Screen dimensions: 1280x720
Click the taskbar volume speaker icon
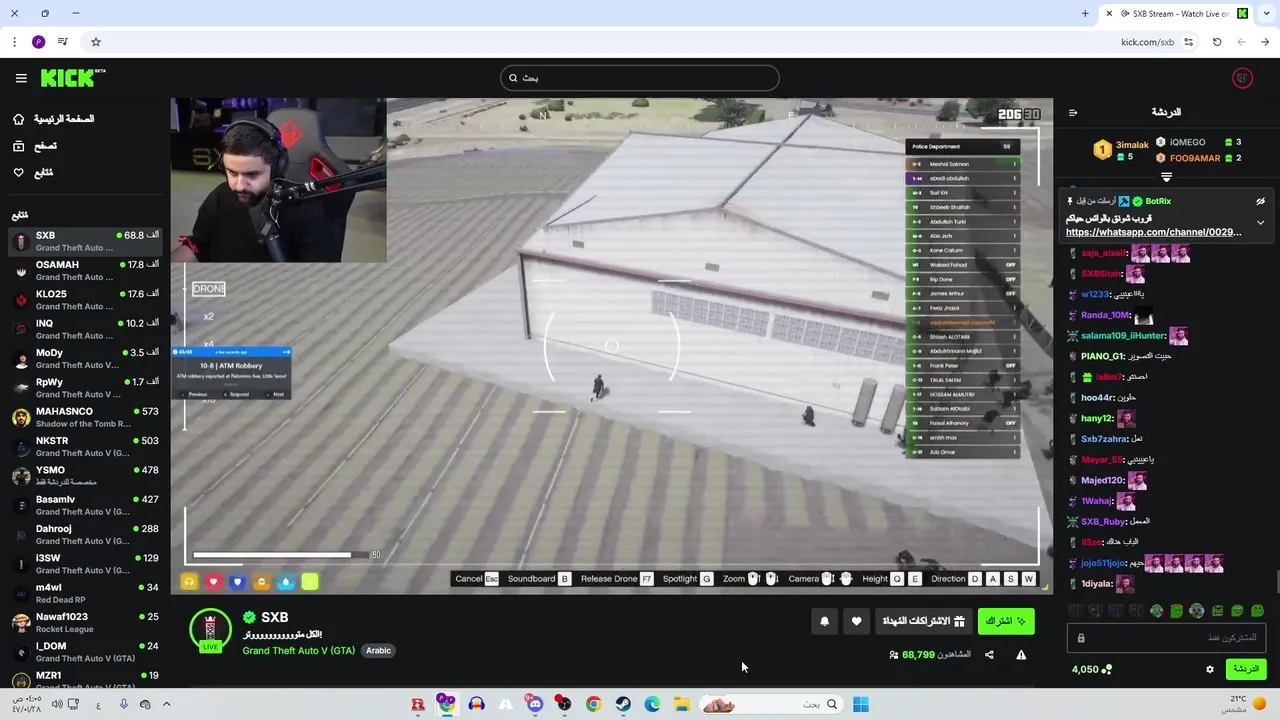coord(57,705)
